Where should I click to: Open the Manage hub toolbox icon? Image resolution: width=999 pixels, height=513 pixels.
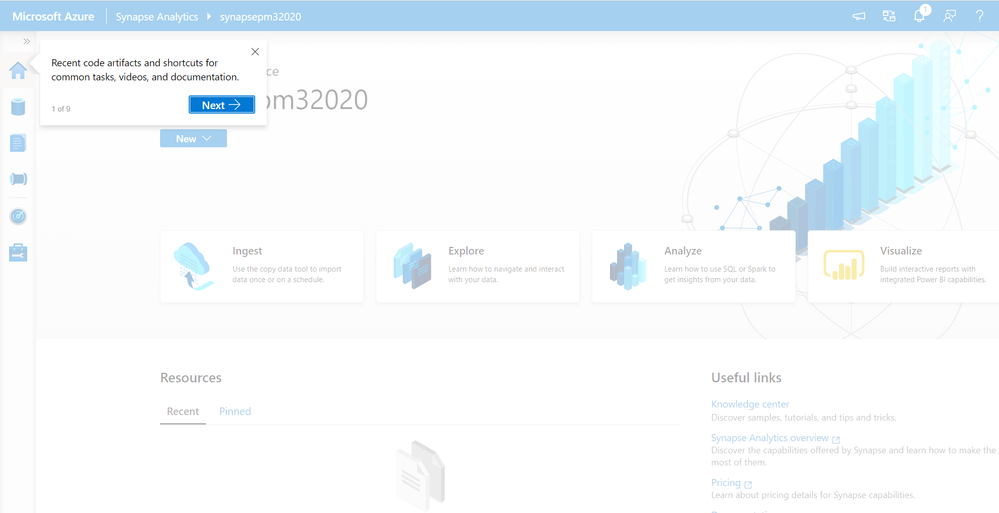[x=18, y=252]
